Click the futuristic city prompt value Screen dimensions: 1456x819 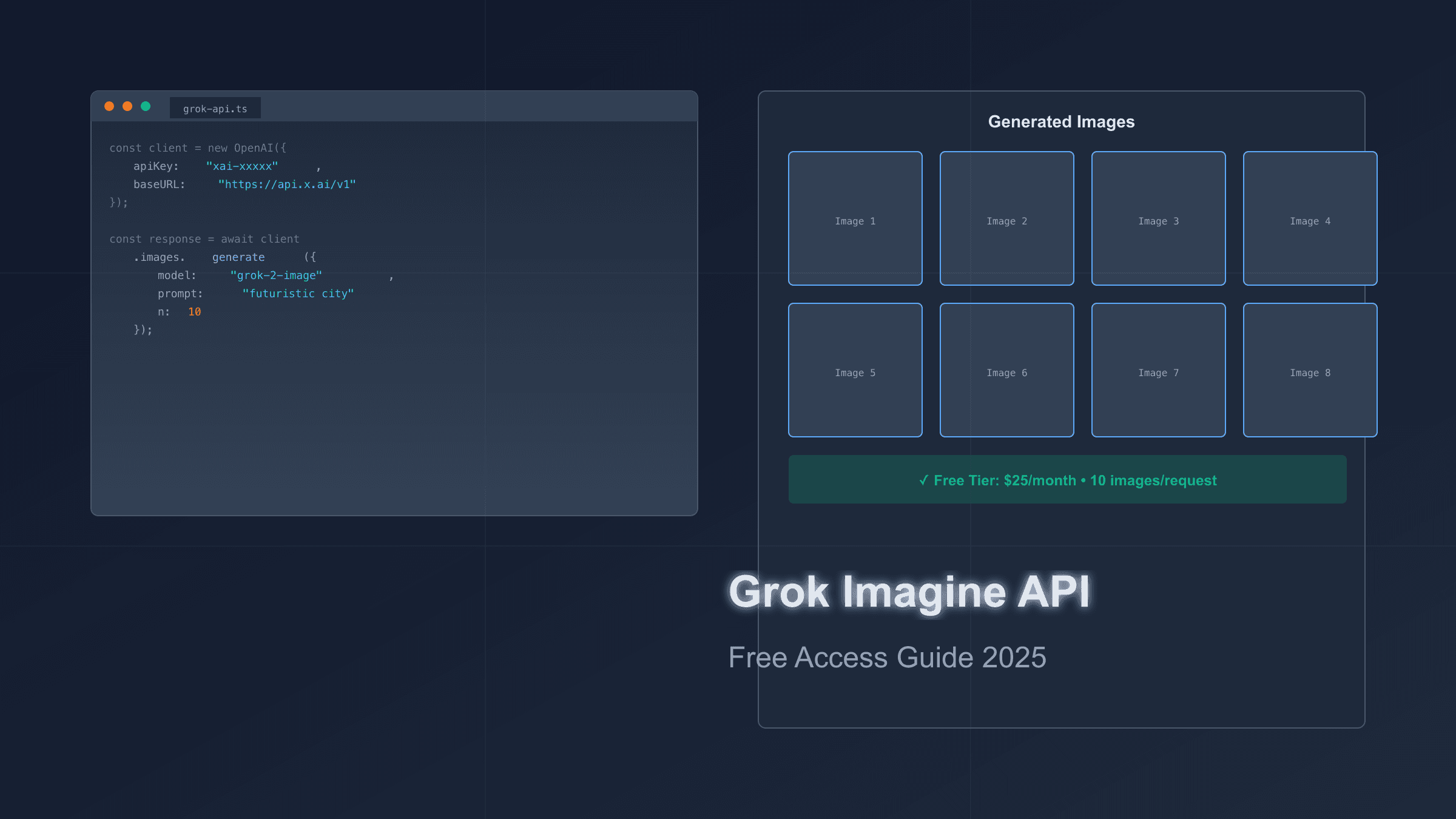(x=298, y=293)
